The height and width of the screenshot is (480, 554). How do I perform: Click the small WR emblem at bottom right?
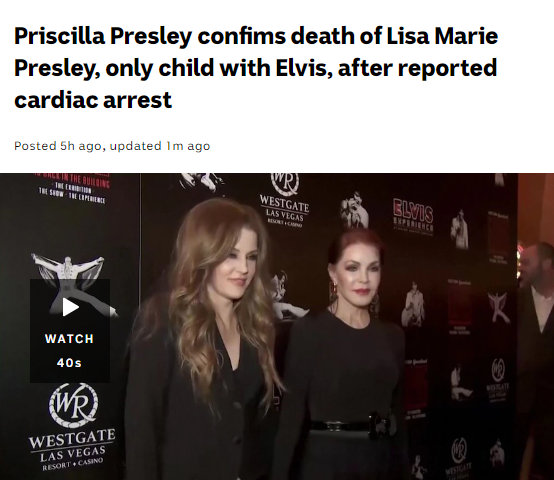[x=459, y=450]
